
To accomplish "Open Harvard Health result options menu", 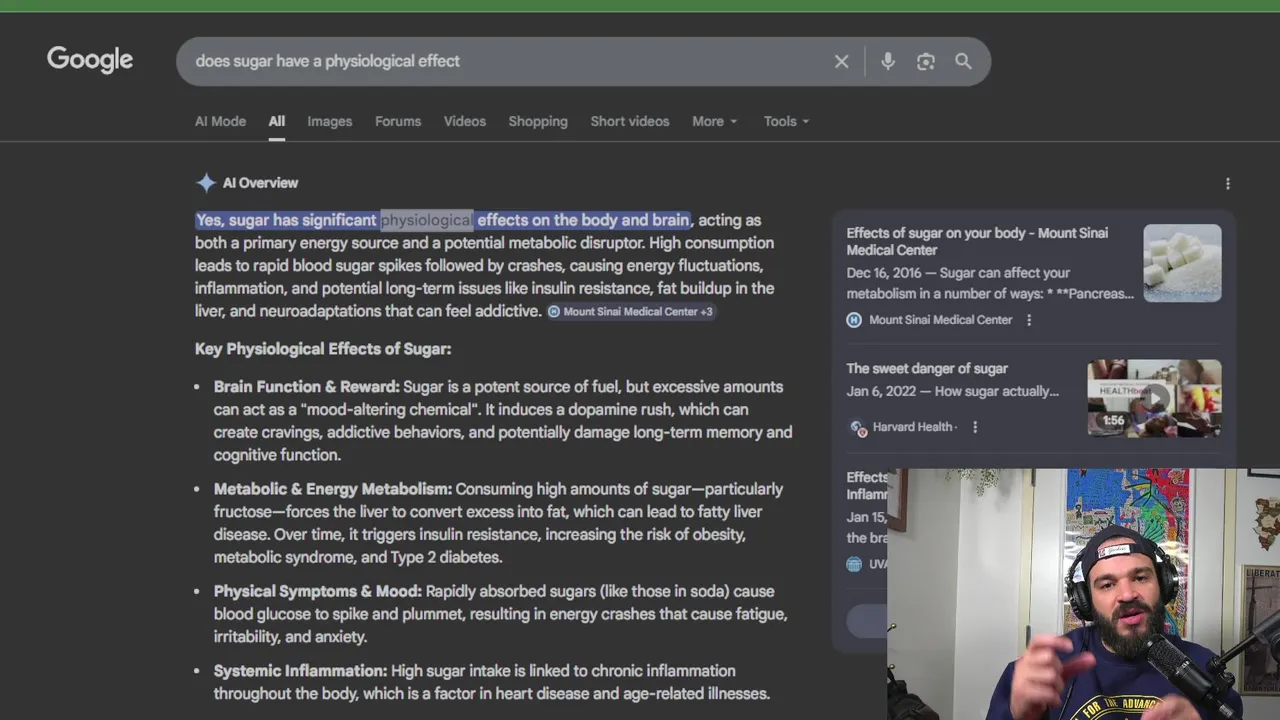I will [975, 427].
